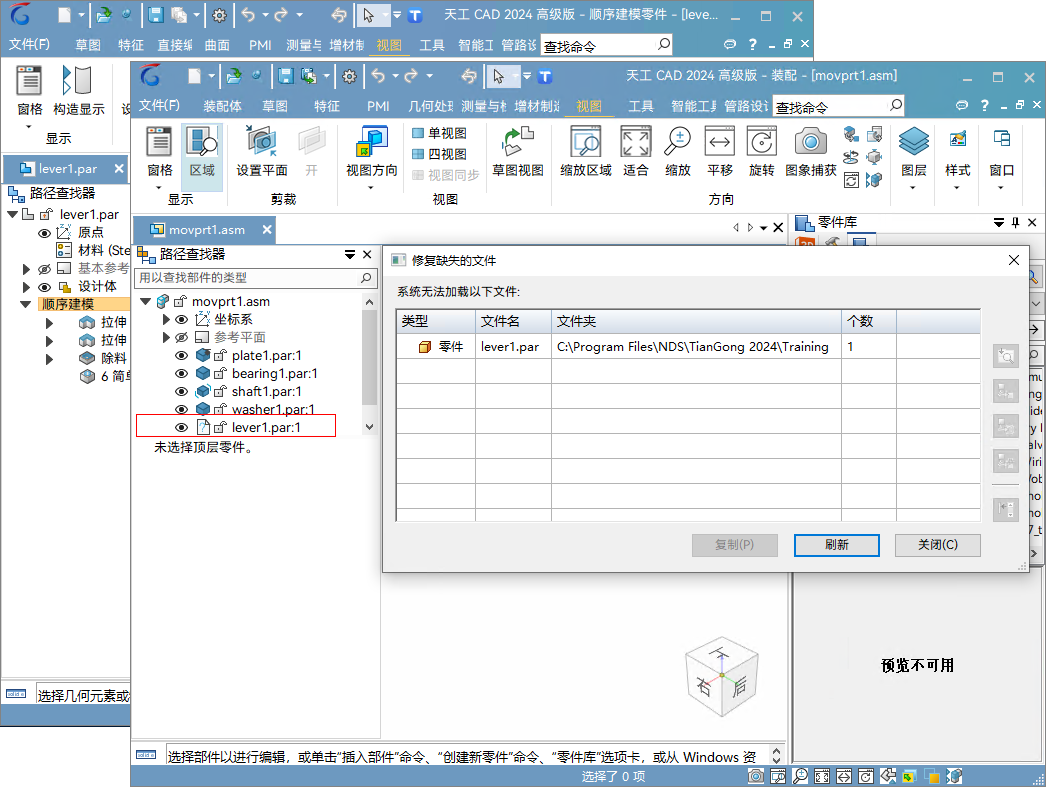Select shaft1.par:1 in the assembly tree
Image resolution: width=1046 pixels, height=787 pixels.
pos(266,391)
